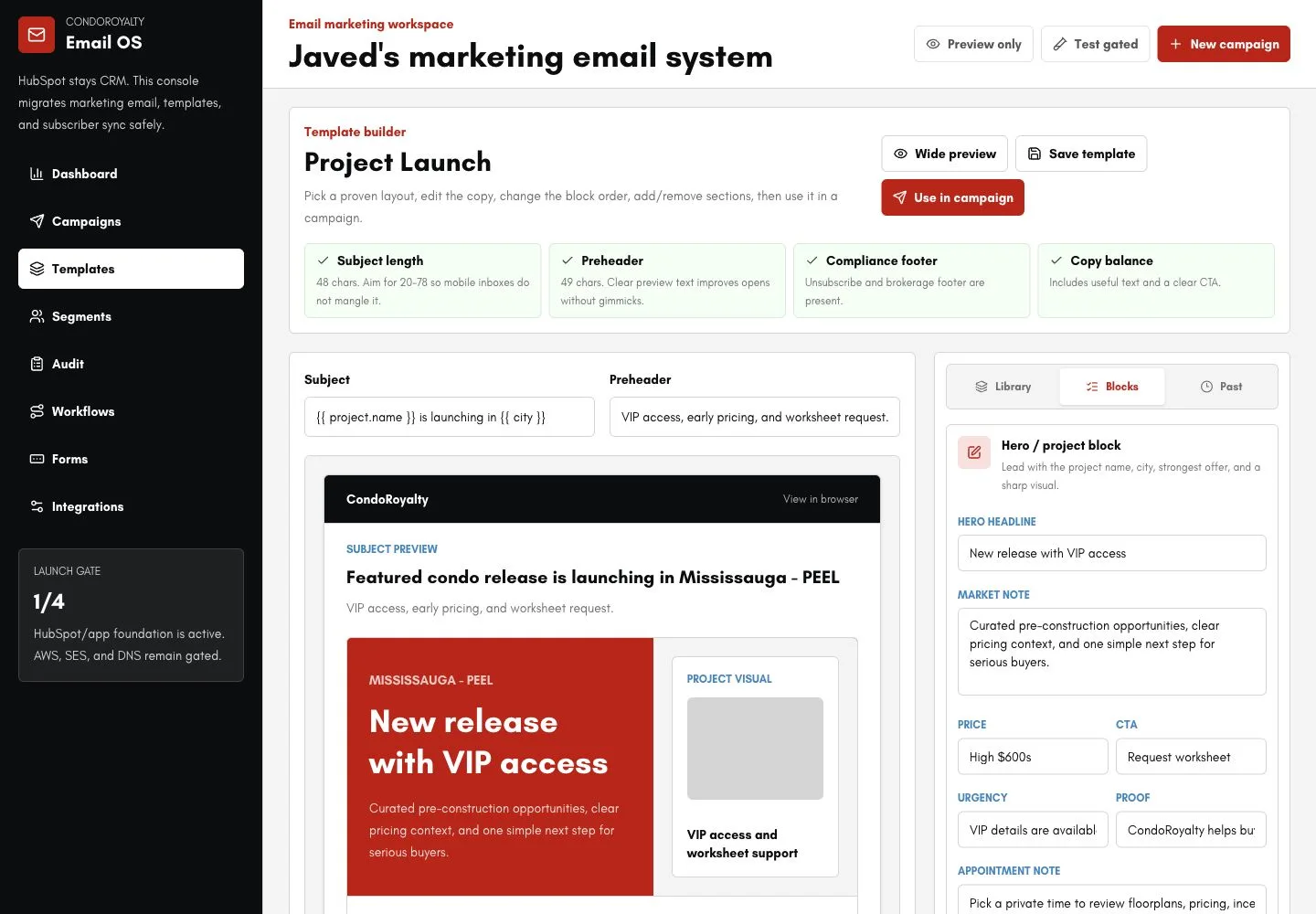The image size is (1316, 914).
Task: Open Audit via its clipboard icon
Action: pos(37,364)
